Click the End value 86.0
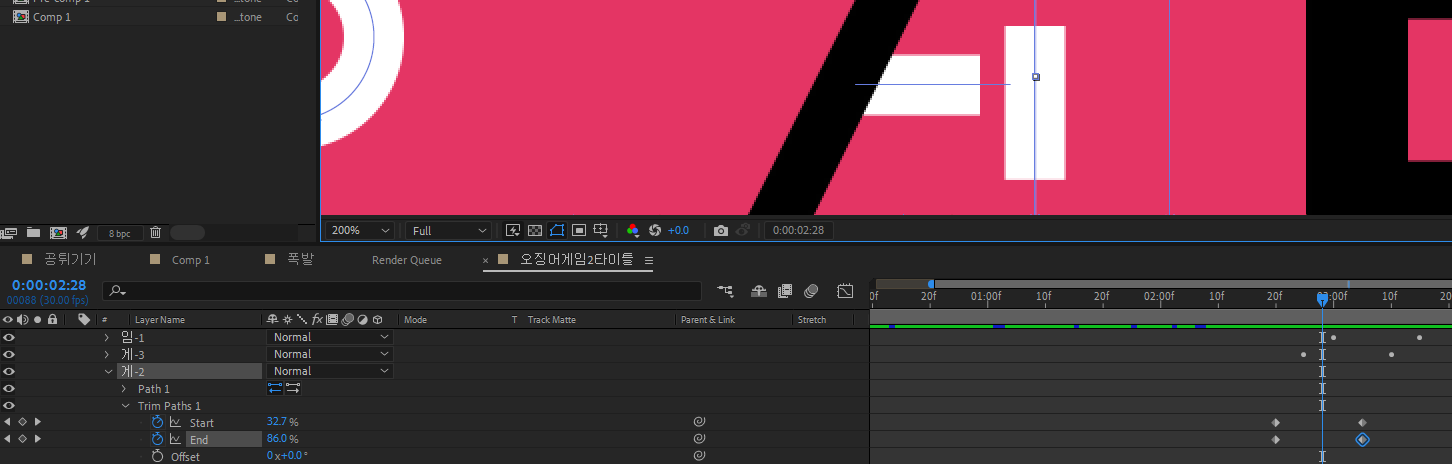 277,439
